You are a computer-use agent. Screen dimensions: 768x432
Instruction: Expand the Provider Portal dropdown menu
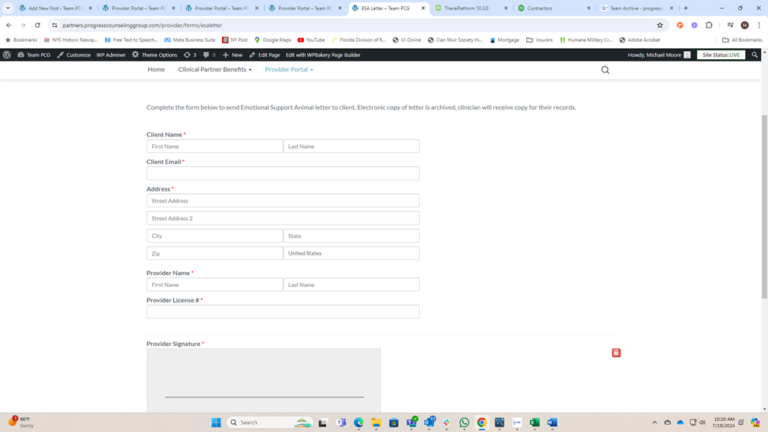point(288,70)
